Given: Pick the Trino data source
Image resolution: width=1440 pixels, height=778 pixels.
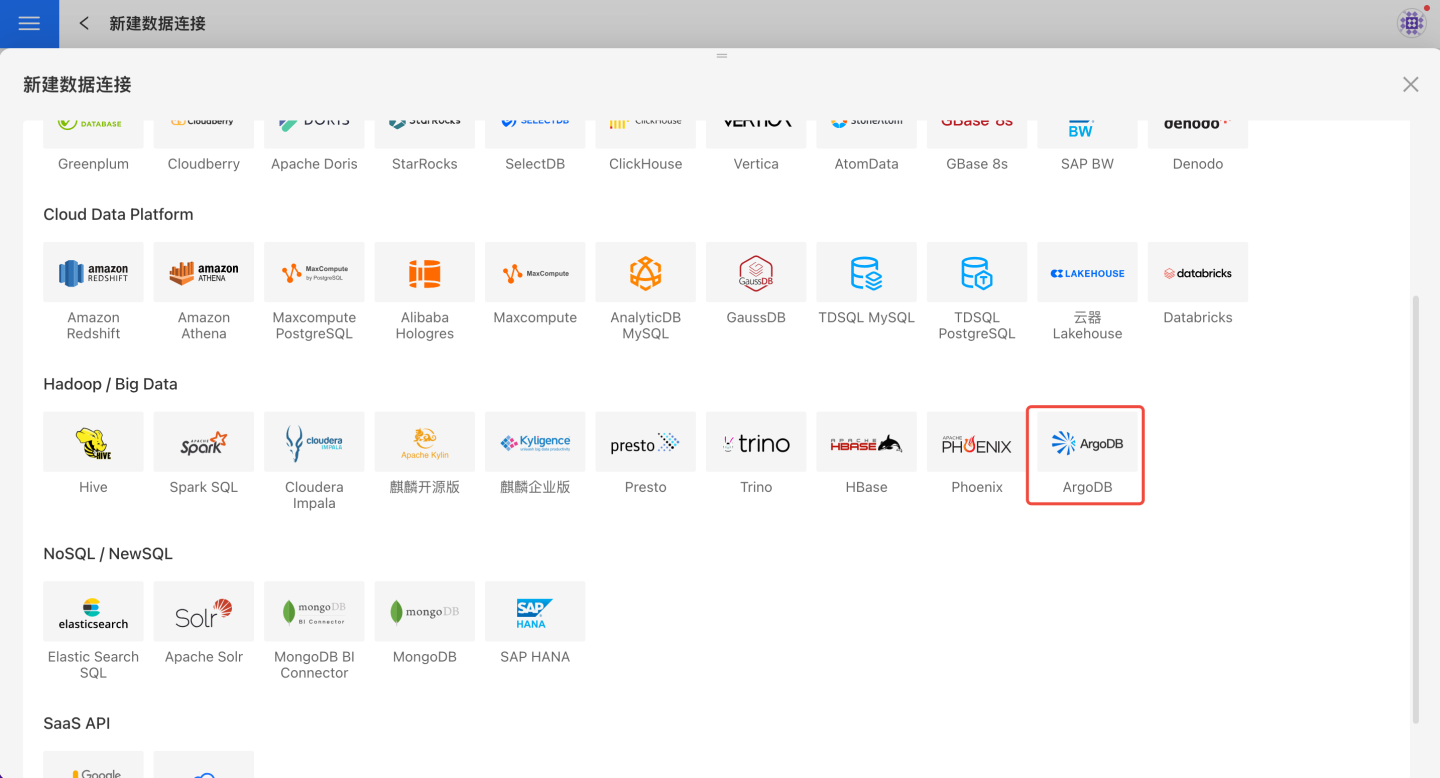Looking at the screenshot, I should tap(756, 443).
